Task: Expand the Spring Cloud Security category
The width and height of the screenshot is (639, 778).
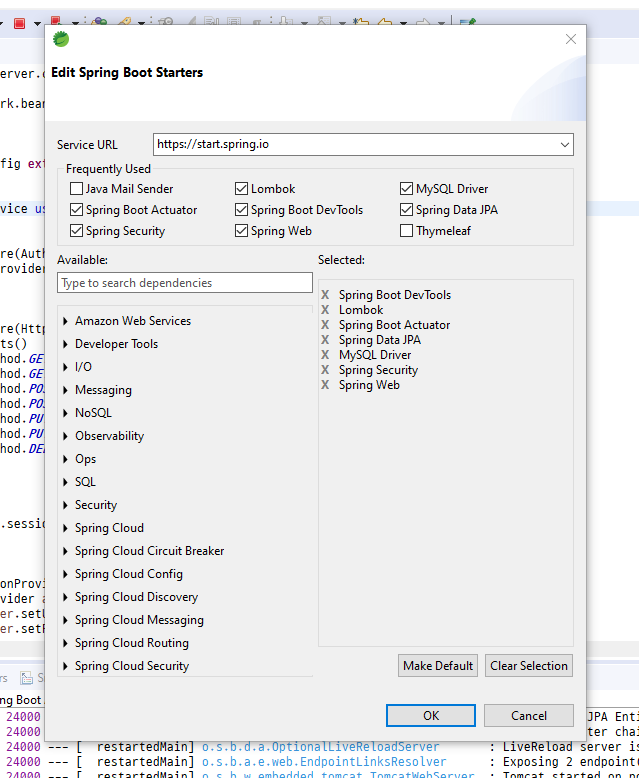Action: 65,666
